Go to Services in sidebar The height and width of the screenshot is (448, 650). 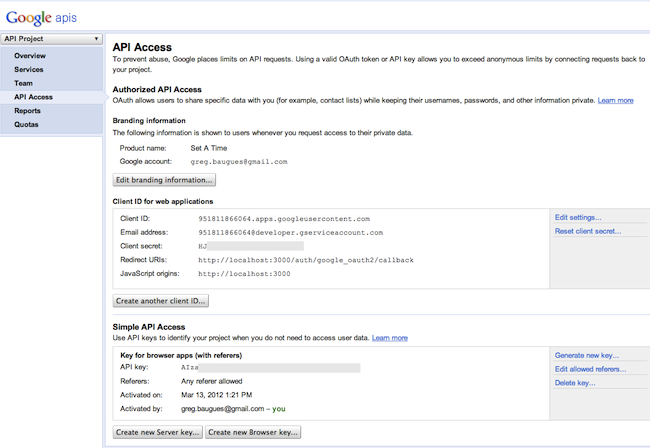29,69
